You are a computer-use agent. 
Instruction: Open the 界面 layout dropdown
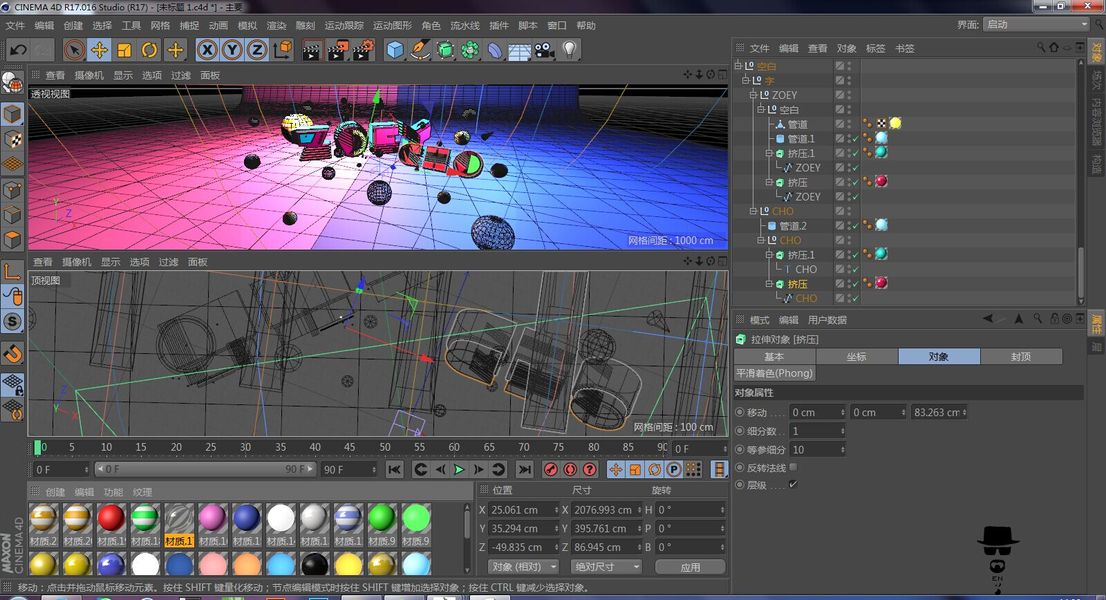coord(1036,25)
